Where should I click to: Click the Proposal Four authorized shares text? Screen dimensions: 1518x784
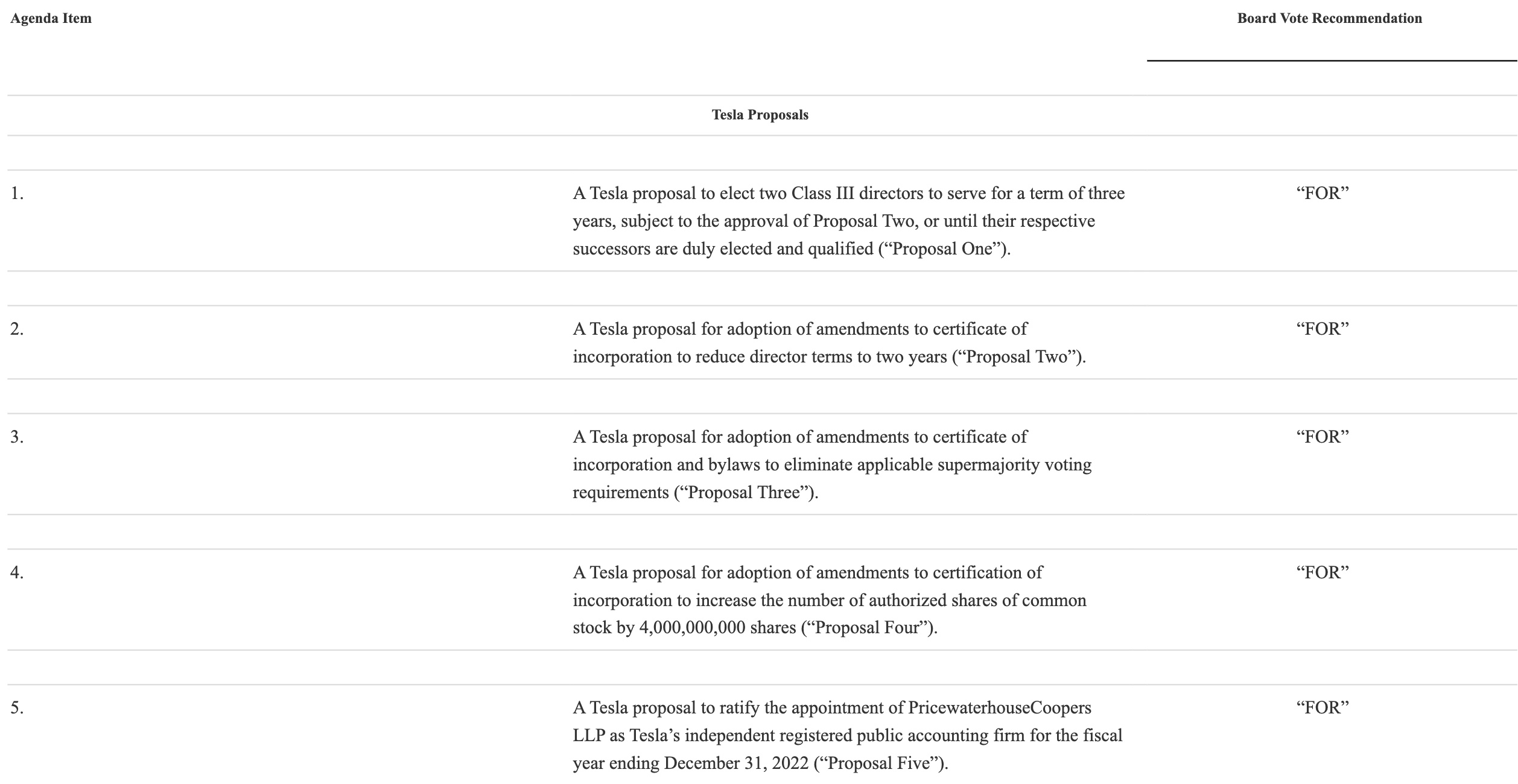(x=830, y=601)
